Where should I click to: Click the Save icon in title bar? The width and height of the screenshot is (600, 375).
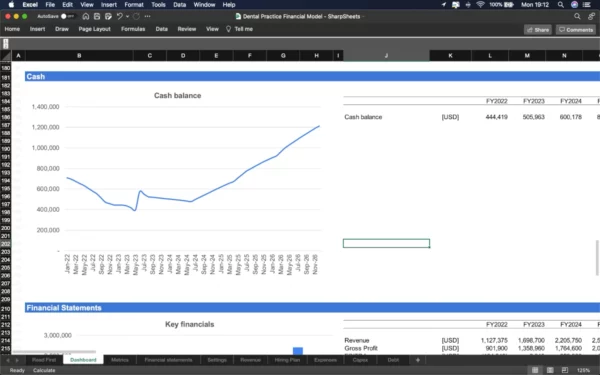tap(97, 16)
